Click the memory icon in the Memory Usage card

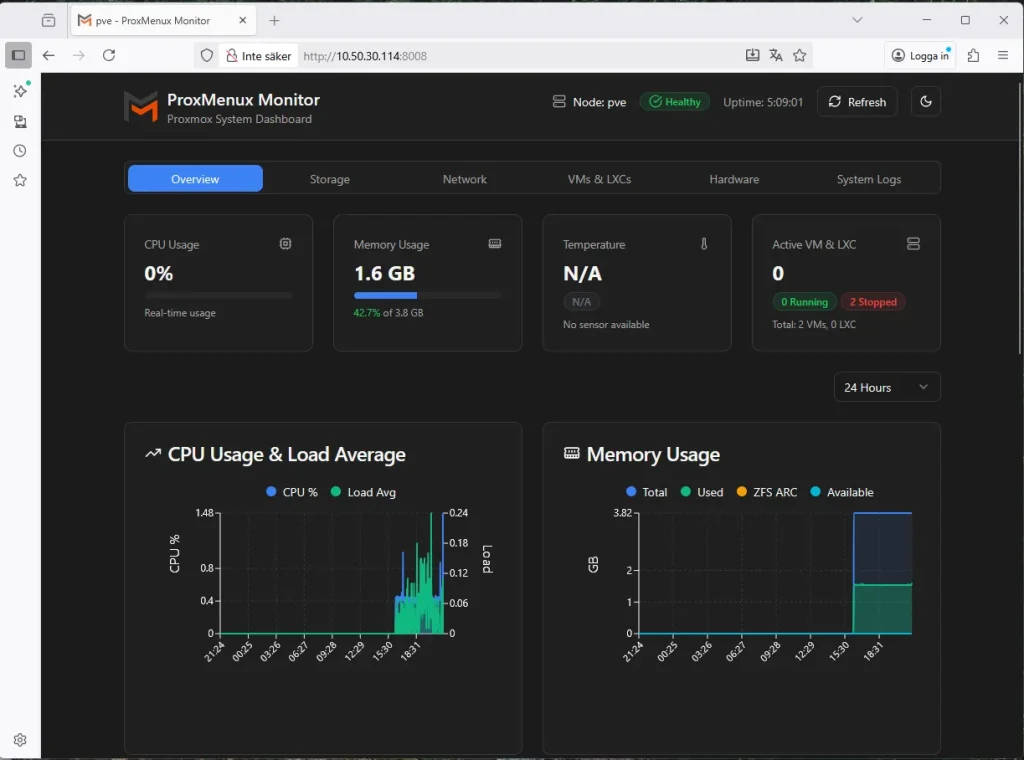click(x=494, y=244)
